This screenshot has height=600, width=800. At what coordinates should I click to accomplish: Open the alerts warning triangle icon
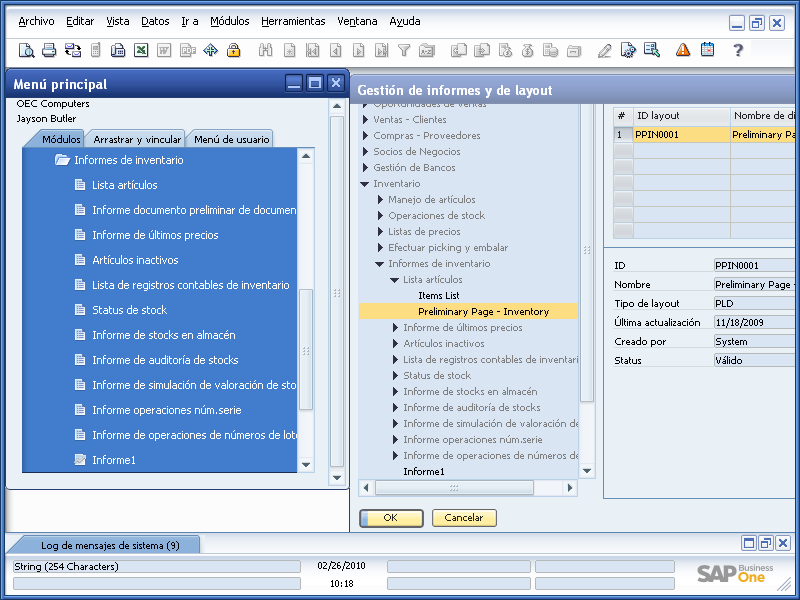[x=682, y=49]
